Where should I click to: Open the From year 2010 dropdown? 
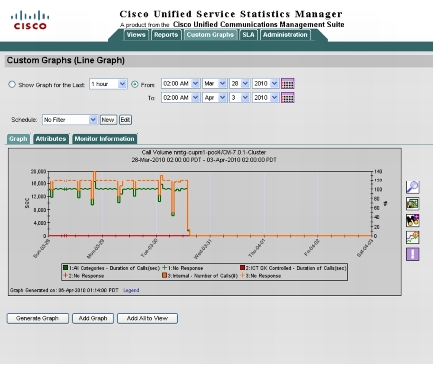point(265,84)
